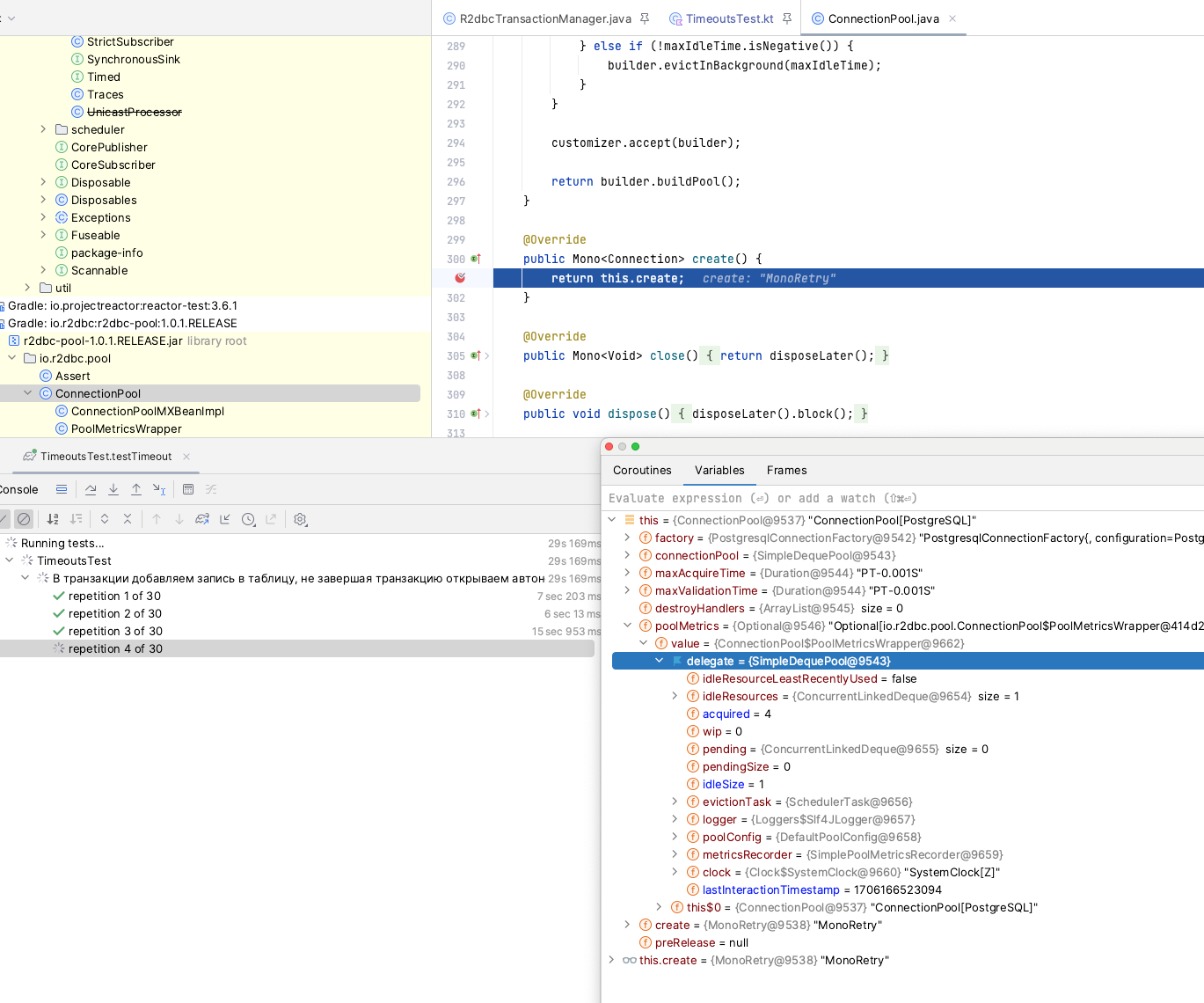Click the green zoom button of debugger window
This screenshot has width=1204, height=1003.
coord(635,447)
